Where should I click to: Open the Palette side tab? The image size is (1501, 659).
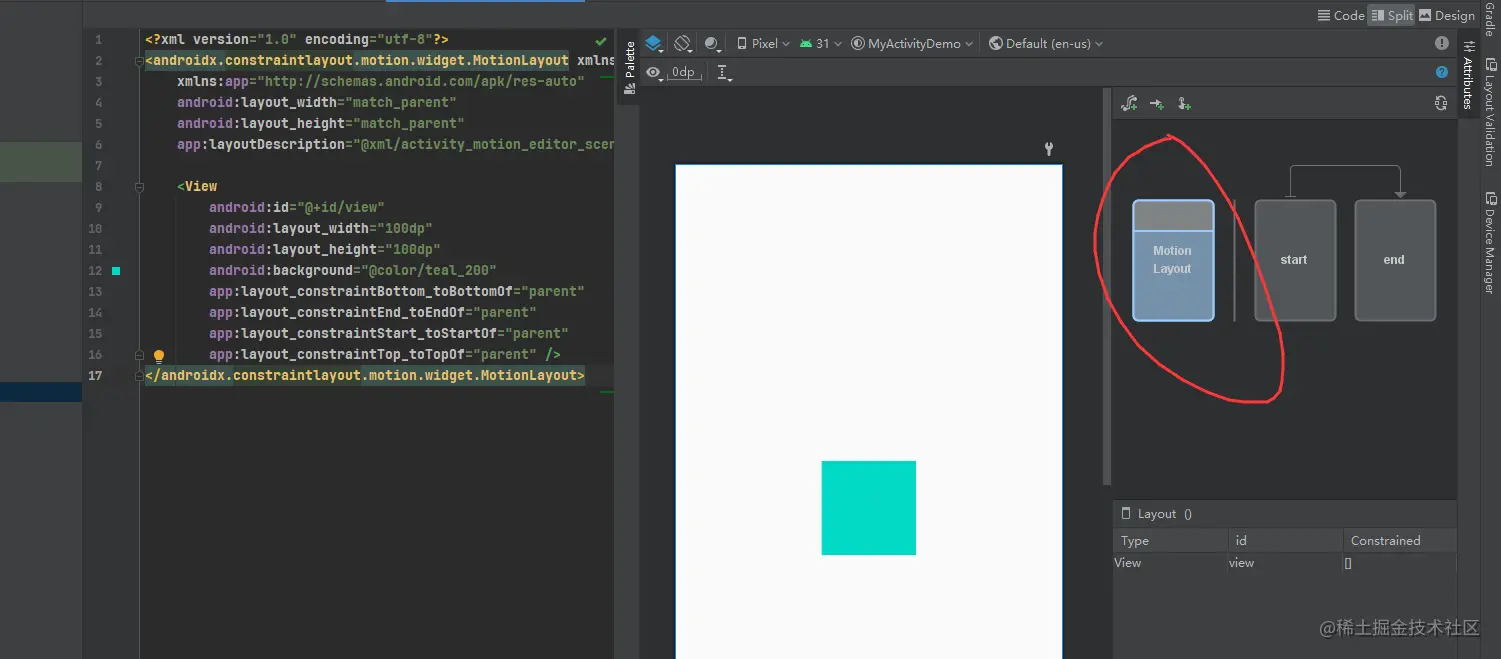pyautogui.click(x=630, y=68)
